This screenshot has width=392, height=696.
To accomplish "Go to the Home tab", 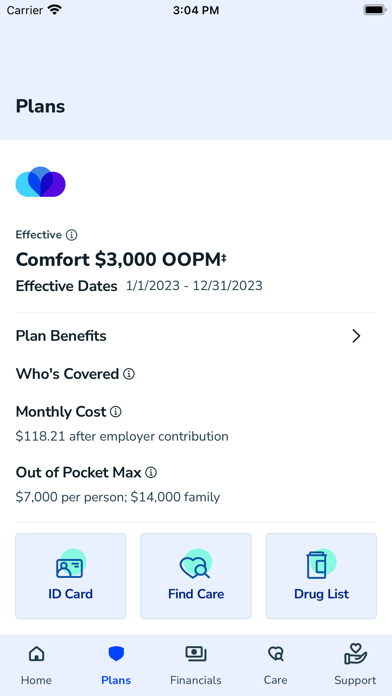I will (36, 665).
